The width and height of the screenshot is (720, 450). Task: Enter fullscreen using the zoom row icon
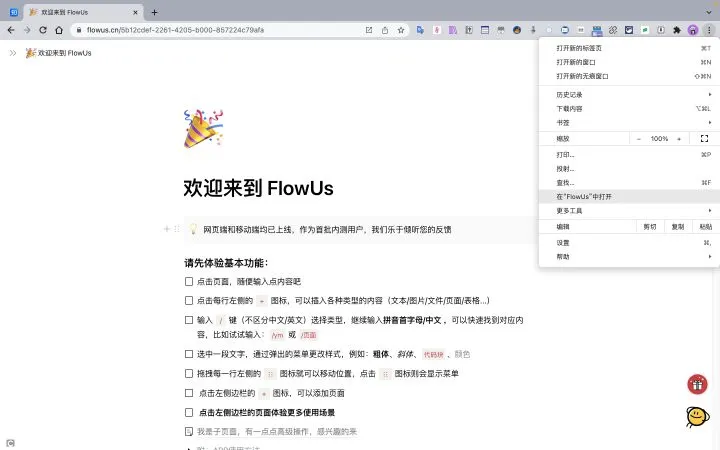[704, 138]
